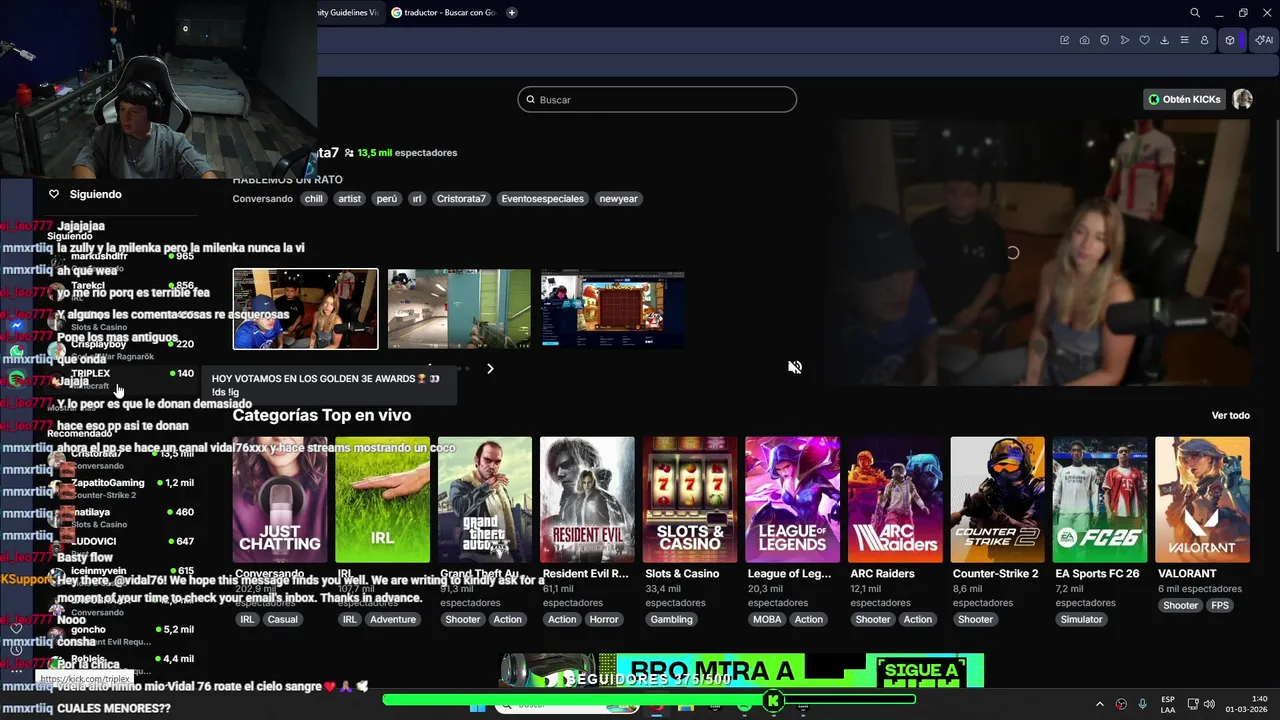
Task: Open the browser account profile icon
Action: click(x=1204, y=41)
